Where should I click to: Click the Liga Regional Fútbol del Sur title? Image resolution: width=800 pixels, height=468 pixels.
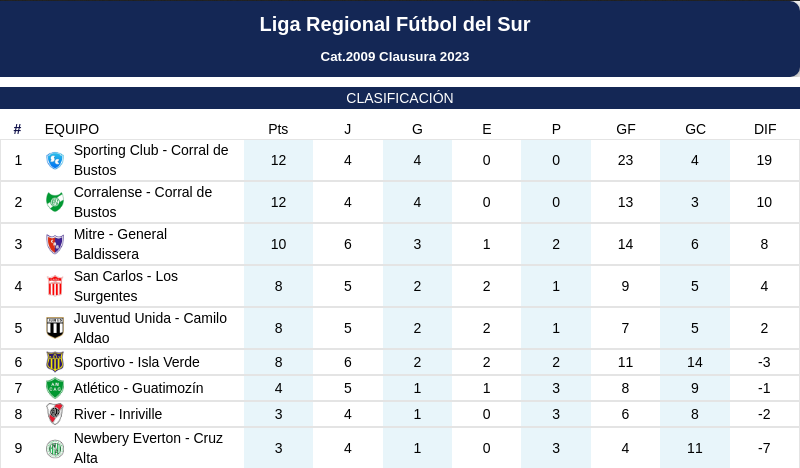(x=395, y=24)
